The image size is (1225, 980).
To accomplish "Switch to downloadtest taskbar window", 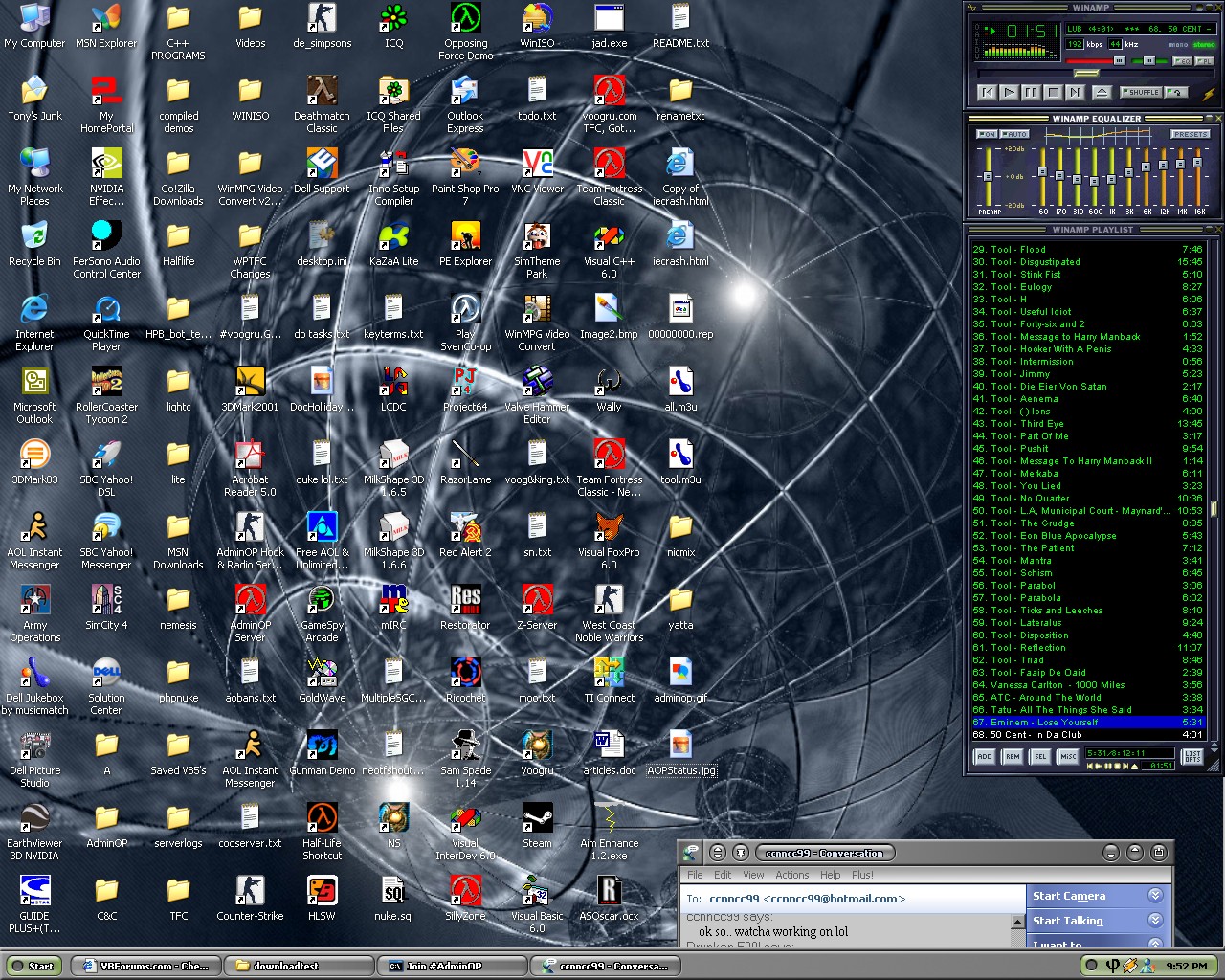I will click(299, 966).
